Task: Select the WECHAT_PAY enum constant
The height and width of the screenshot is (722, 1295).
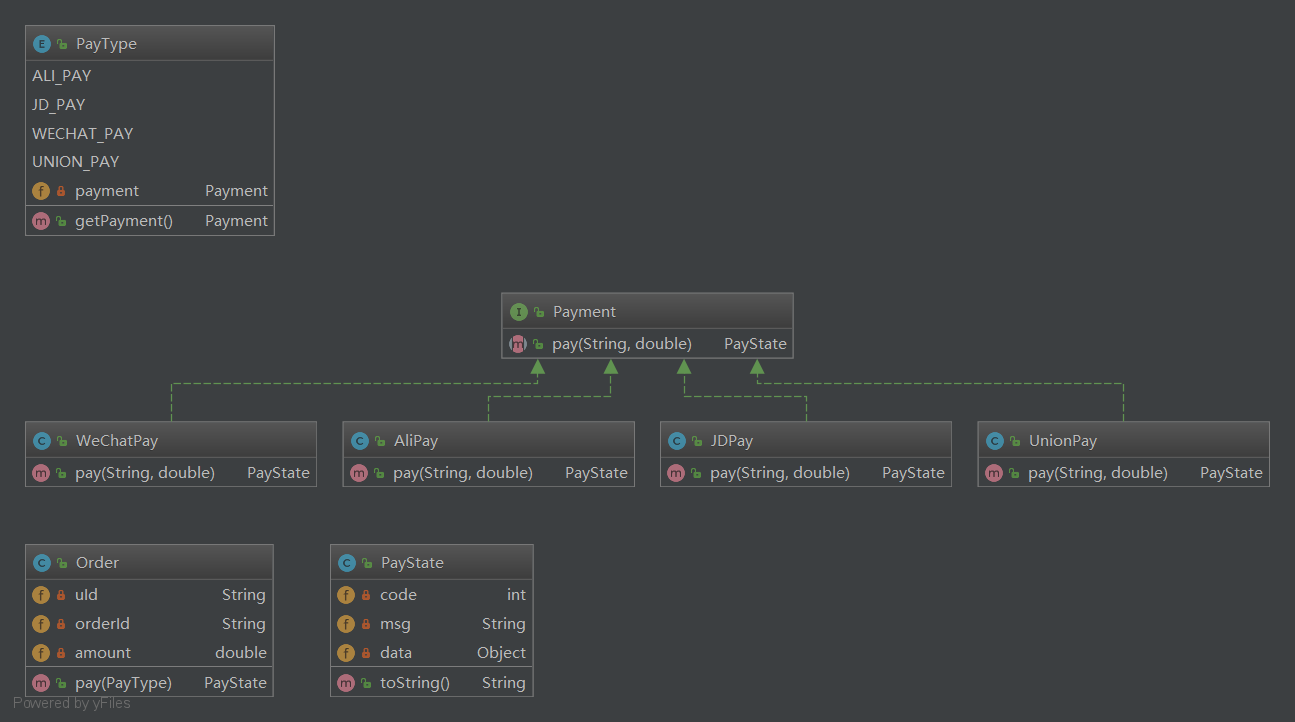Action: [x=82, y=134]
